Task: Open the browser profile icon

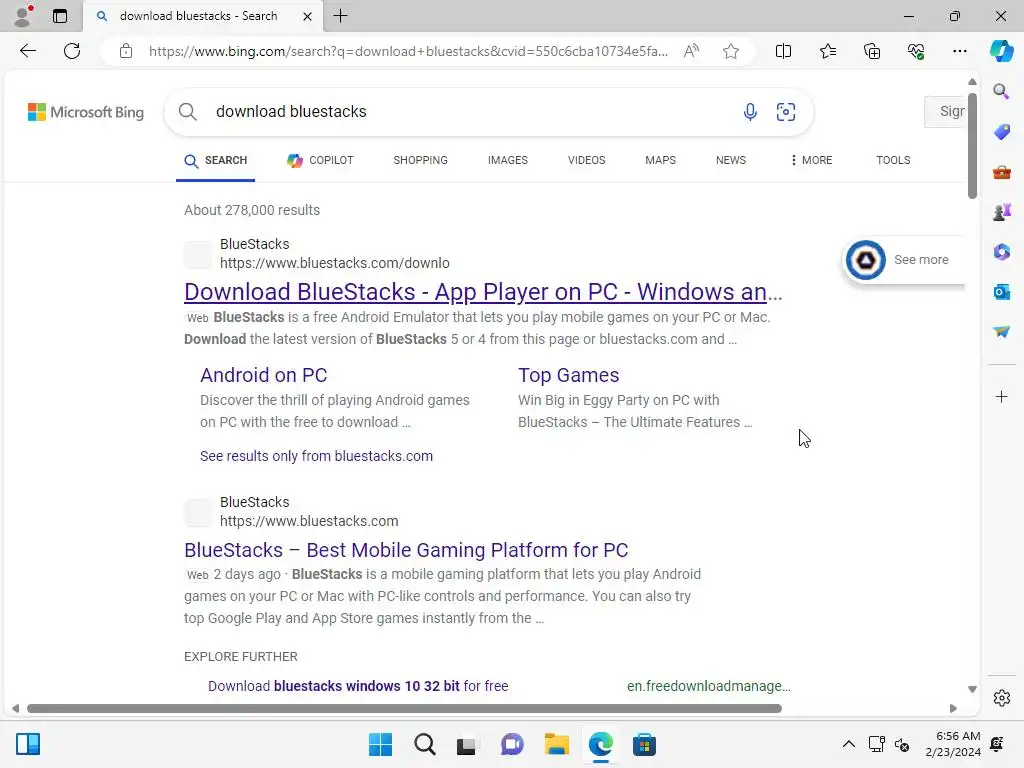Action: pyautogui.click(x=24, y=16)
